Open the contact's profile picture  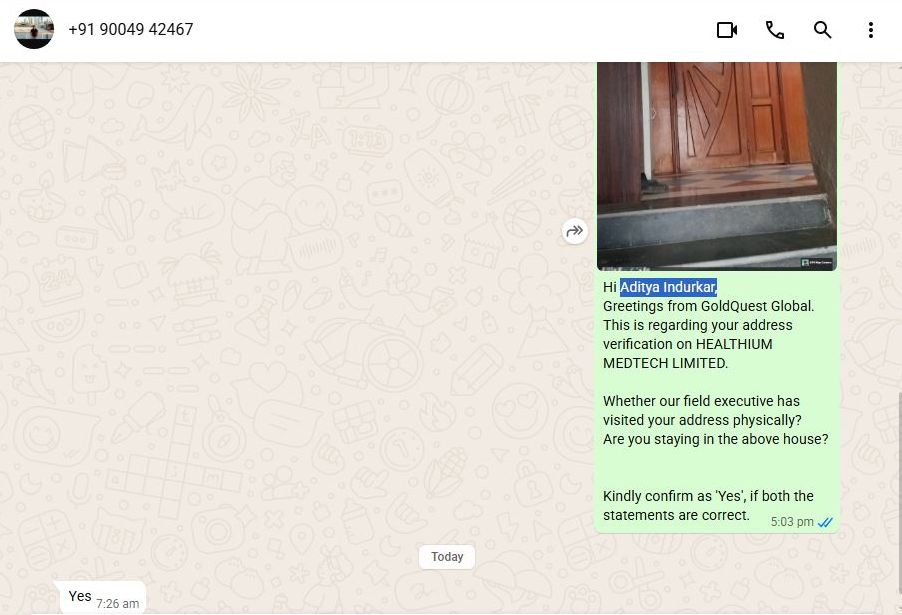click(x=34, y=29)
